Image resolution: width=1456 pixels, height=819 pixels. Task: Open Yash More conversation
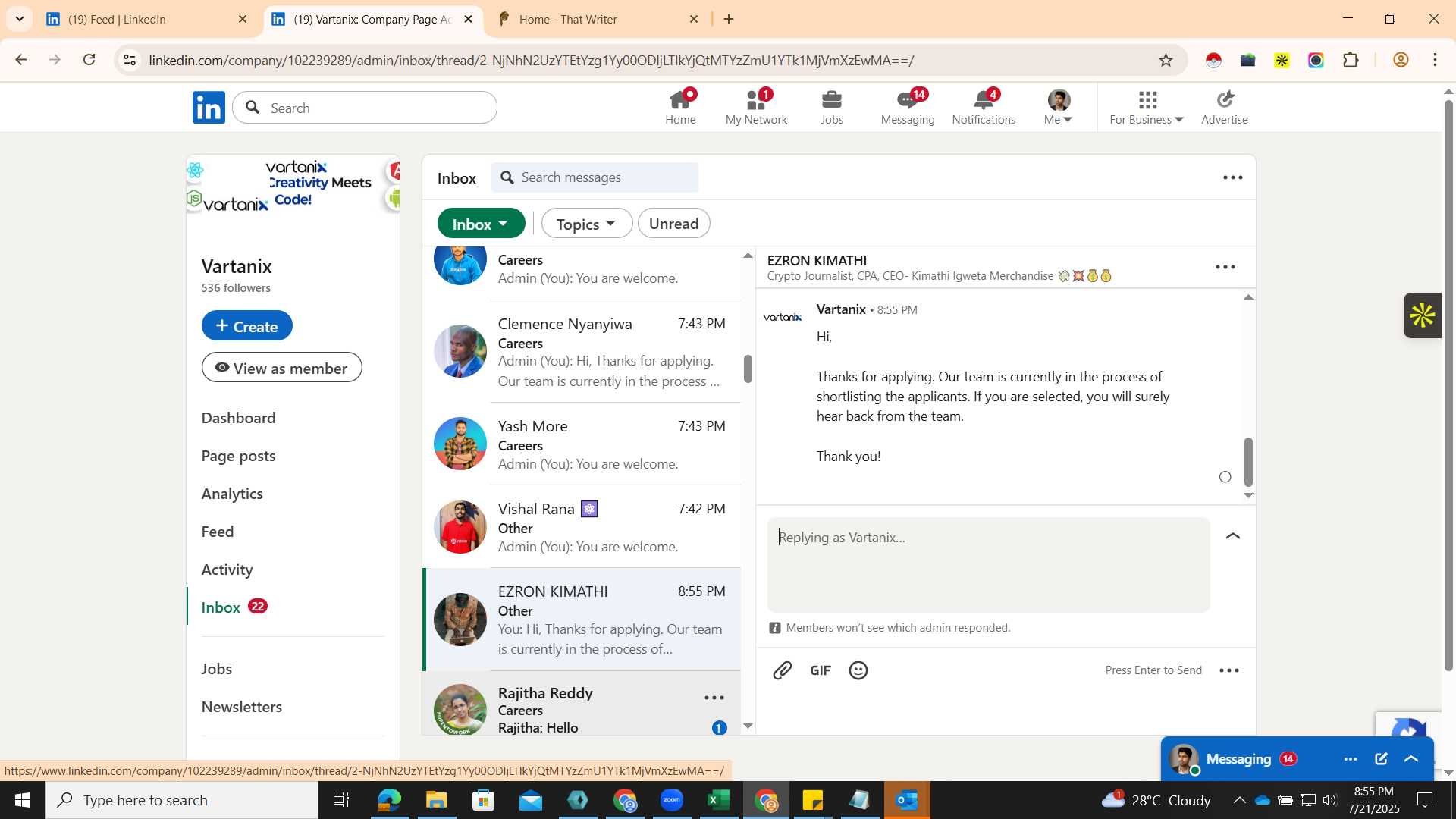582,444
